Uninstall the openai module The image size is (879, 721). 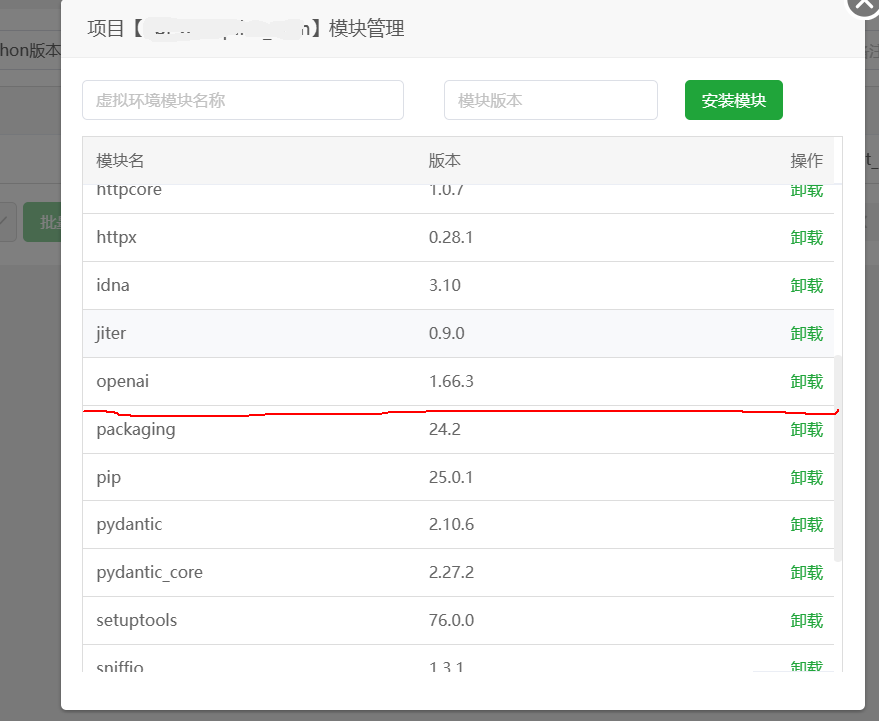point(807,382)
